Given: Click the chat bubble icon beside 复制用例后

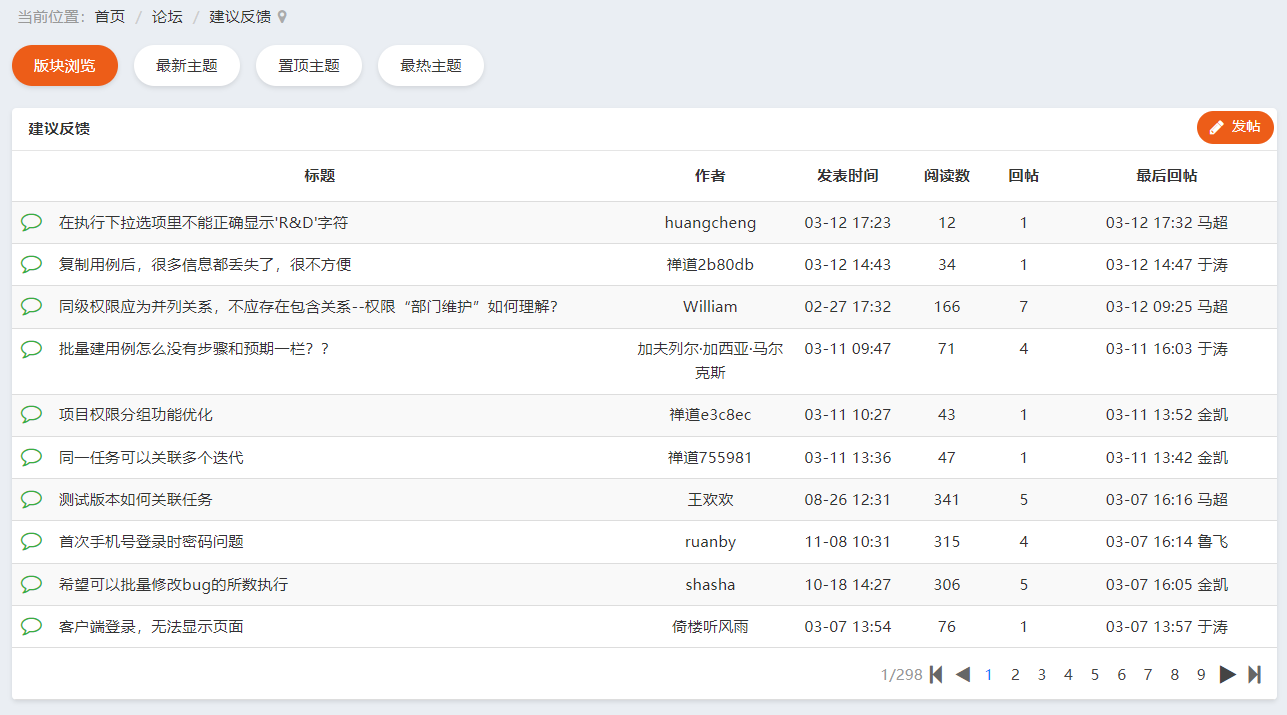Looking at the screenshot, I should tap(32, 264).
